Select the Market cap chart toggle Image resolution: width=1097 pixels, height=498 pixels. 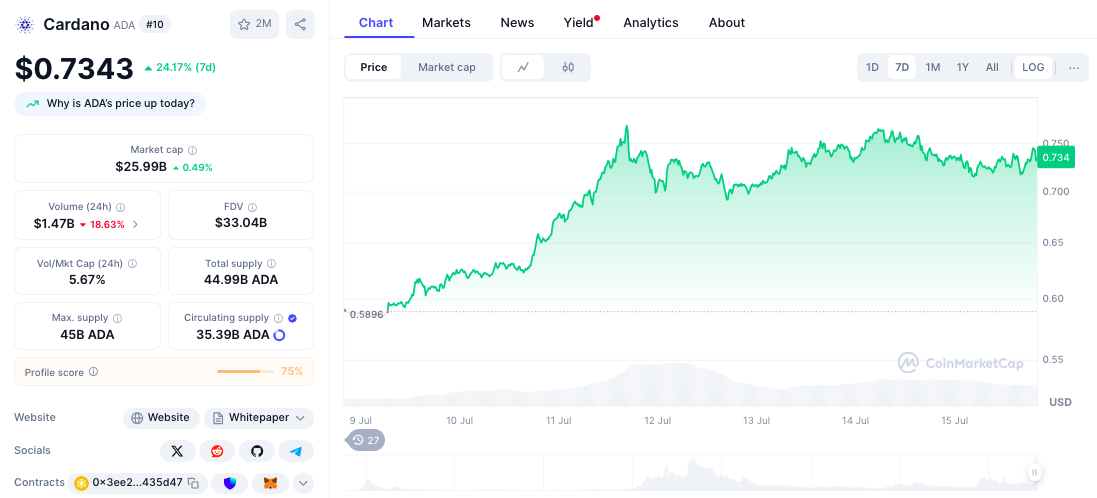pos(446,67)
